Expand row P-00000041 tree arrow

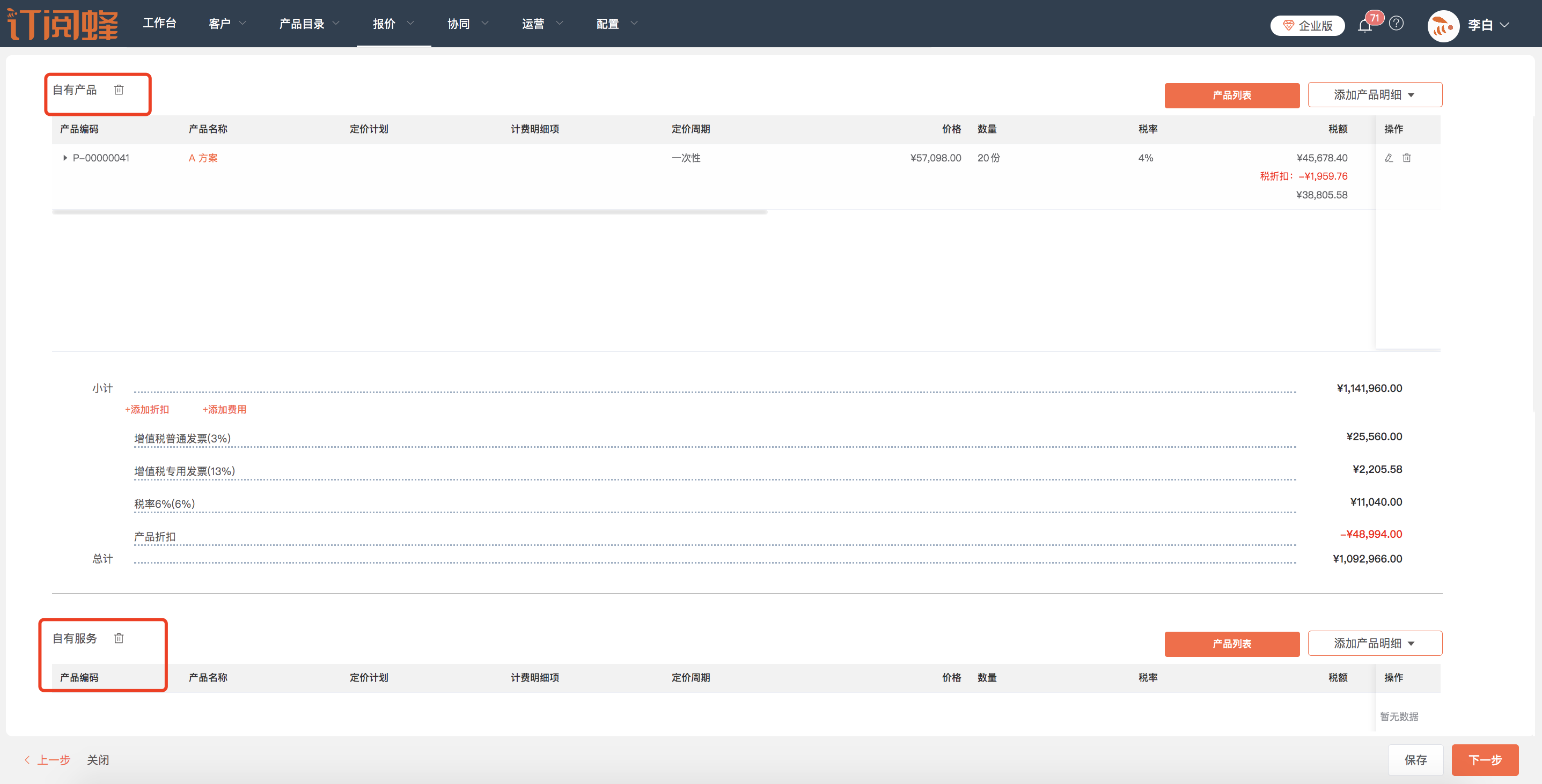coord(64,158)
